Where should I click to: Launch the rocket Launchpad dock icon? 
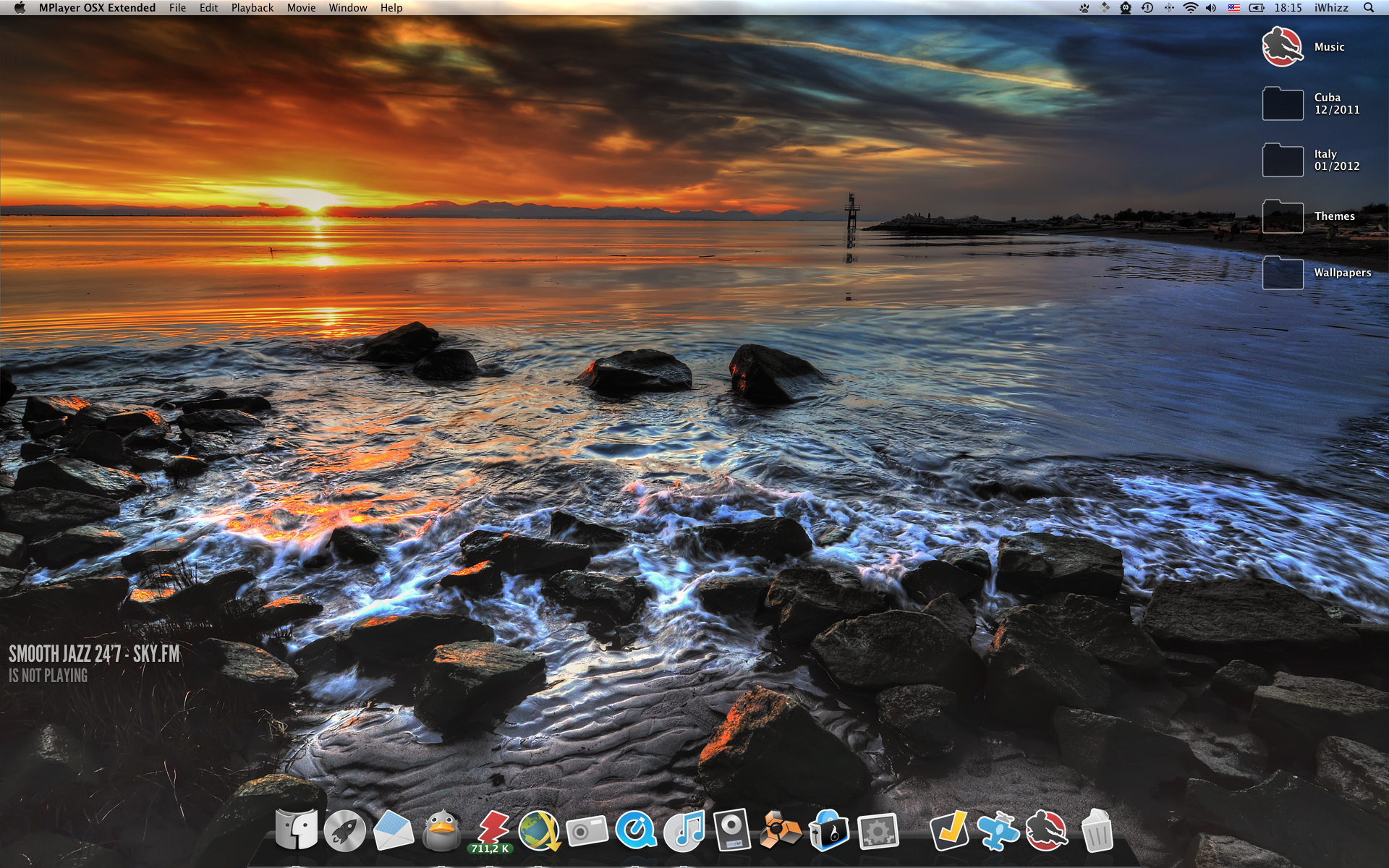[345, 830]
